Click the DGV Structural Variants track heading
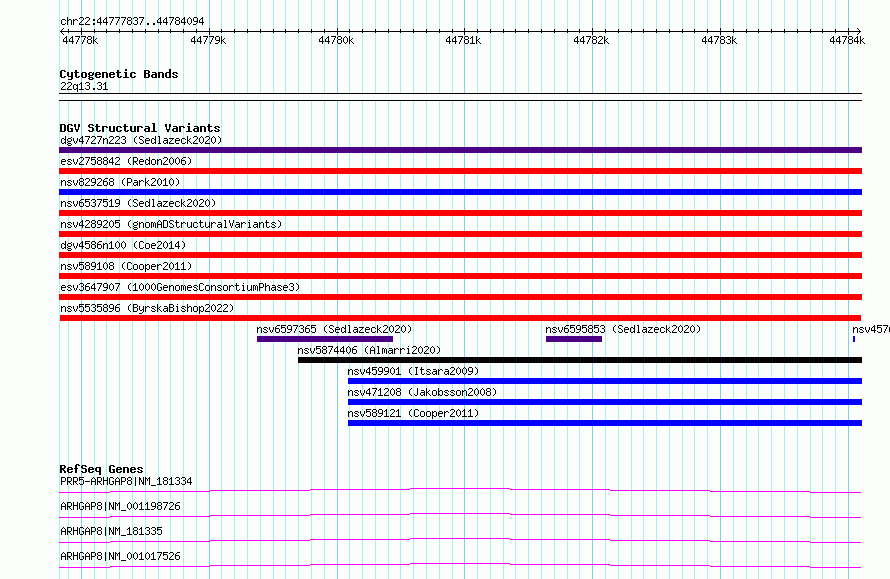The image size is (890, 579). [140, 128]
